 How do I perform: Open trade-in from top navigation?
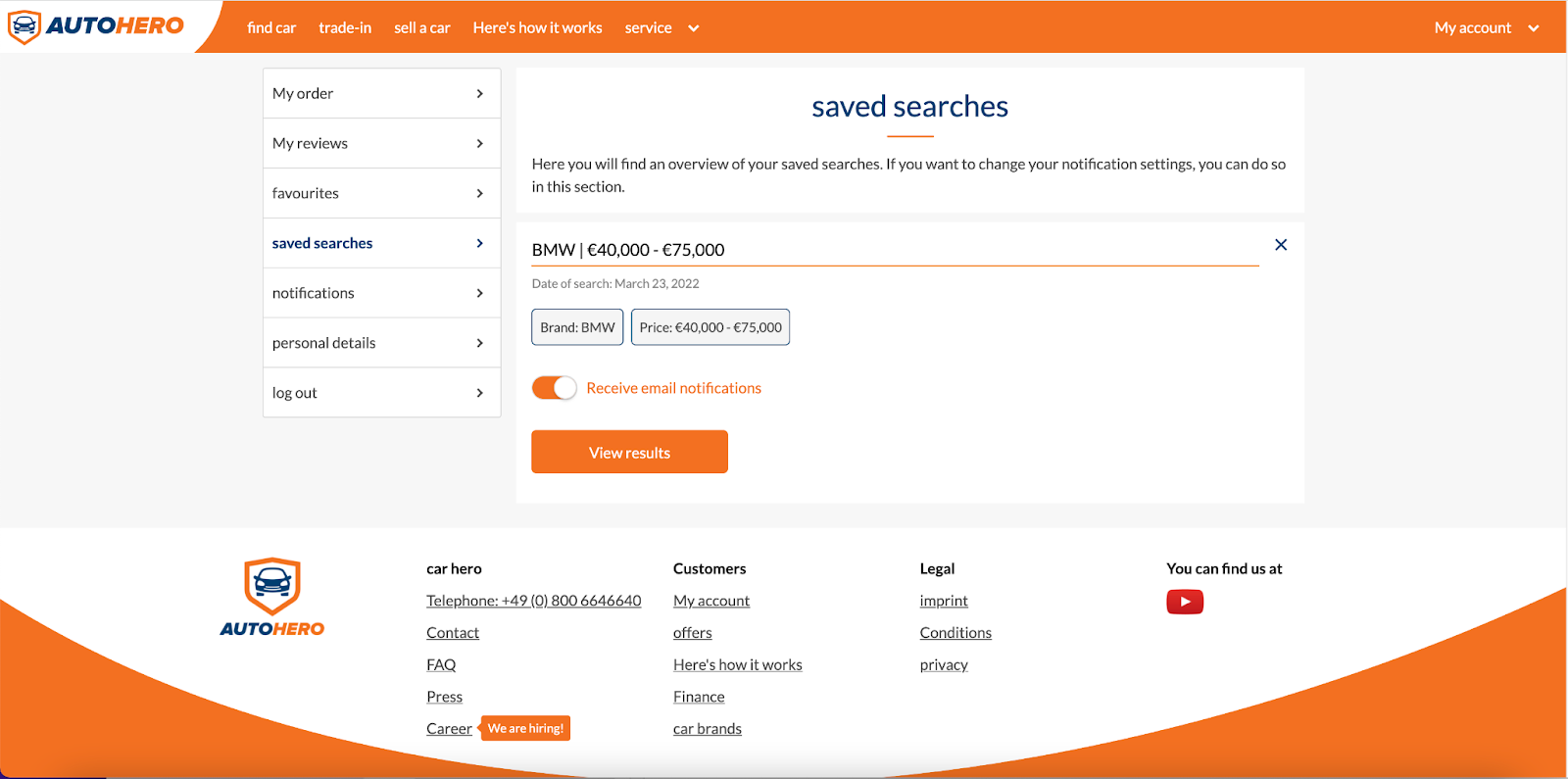tap(345, 27)
